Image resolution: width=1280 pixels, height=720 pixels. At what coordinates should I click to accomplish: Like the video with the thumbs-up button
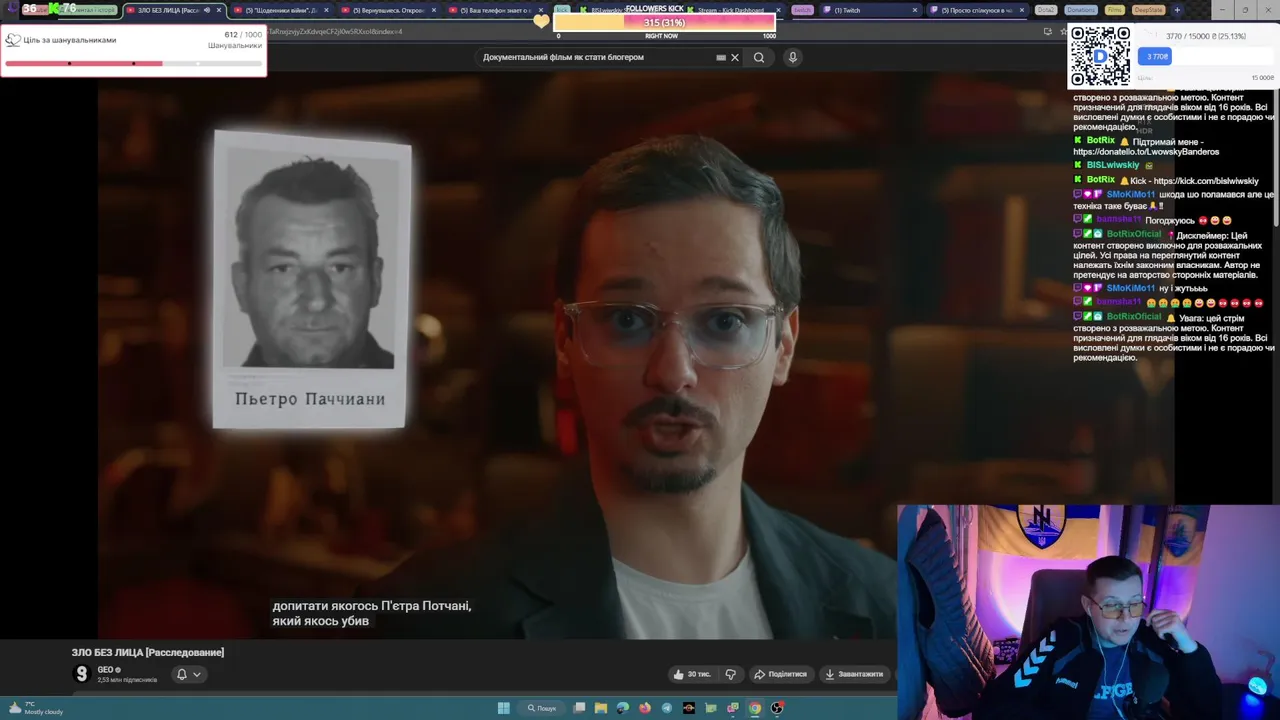coord(692,674)
